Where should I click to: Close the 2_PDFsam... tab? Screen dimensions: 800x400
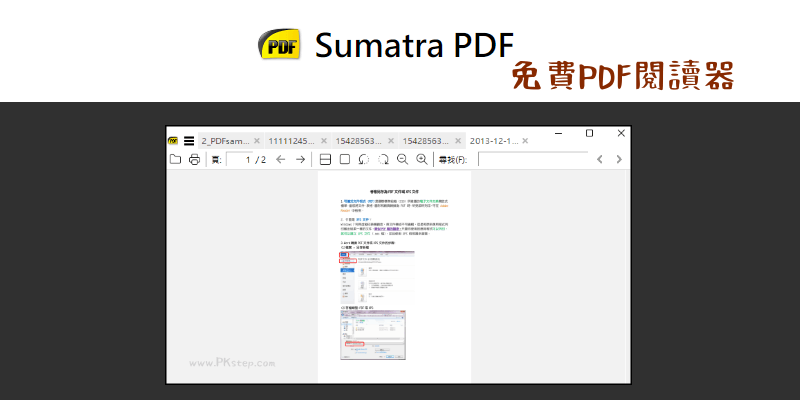click(x=257, y=141)
